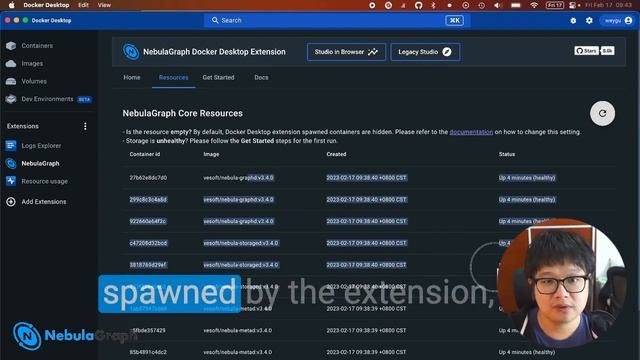Click the volume icon in menu bar
Viewport: 640px width, 360px height.
tap(498, 5)
